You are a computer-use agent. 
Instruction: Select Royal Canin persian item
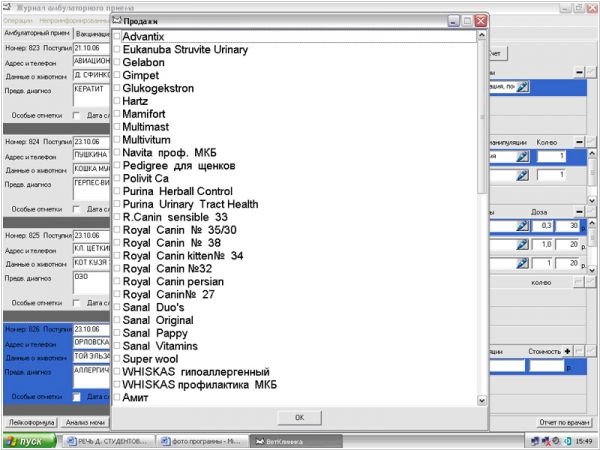point(173,282)
